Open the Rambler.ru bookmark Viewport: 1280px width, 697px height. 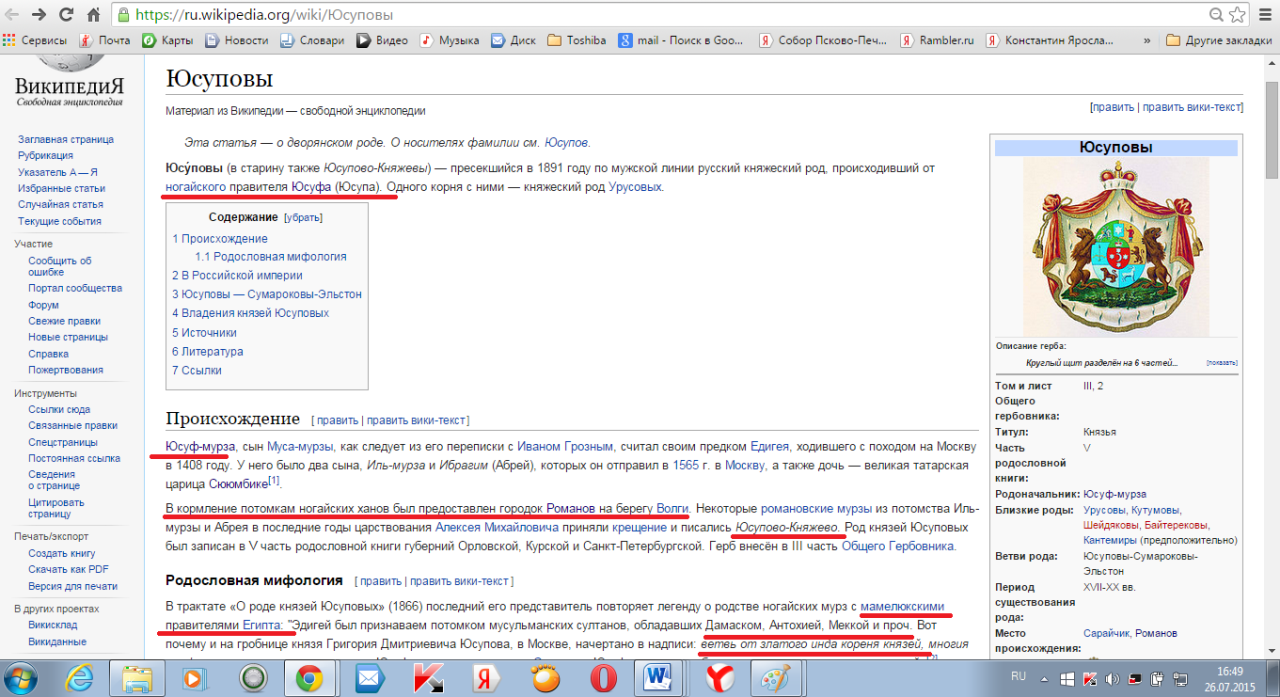coord(937,40)
